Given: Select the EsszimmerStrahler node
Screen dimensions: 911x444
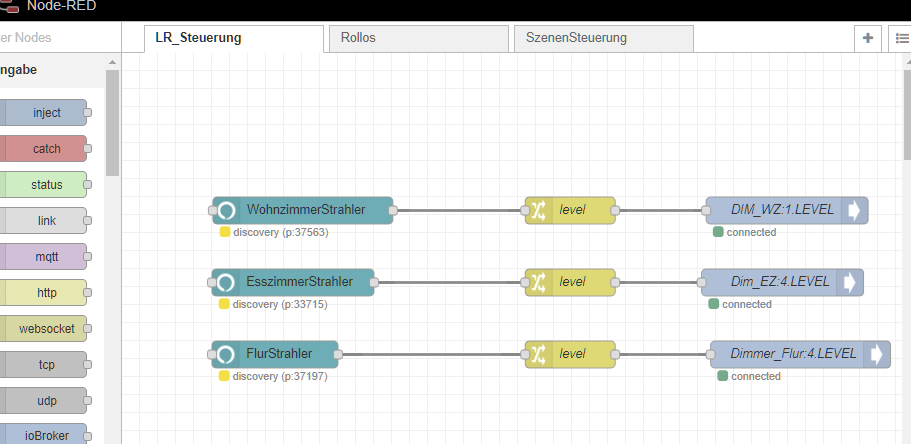Looking at the screenshot, I should 293,282.
